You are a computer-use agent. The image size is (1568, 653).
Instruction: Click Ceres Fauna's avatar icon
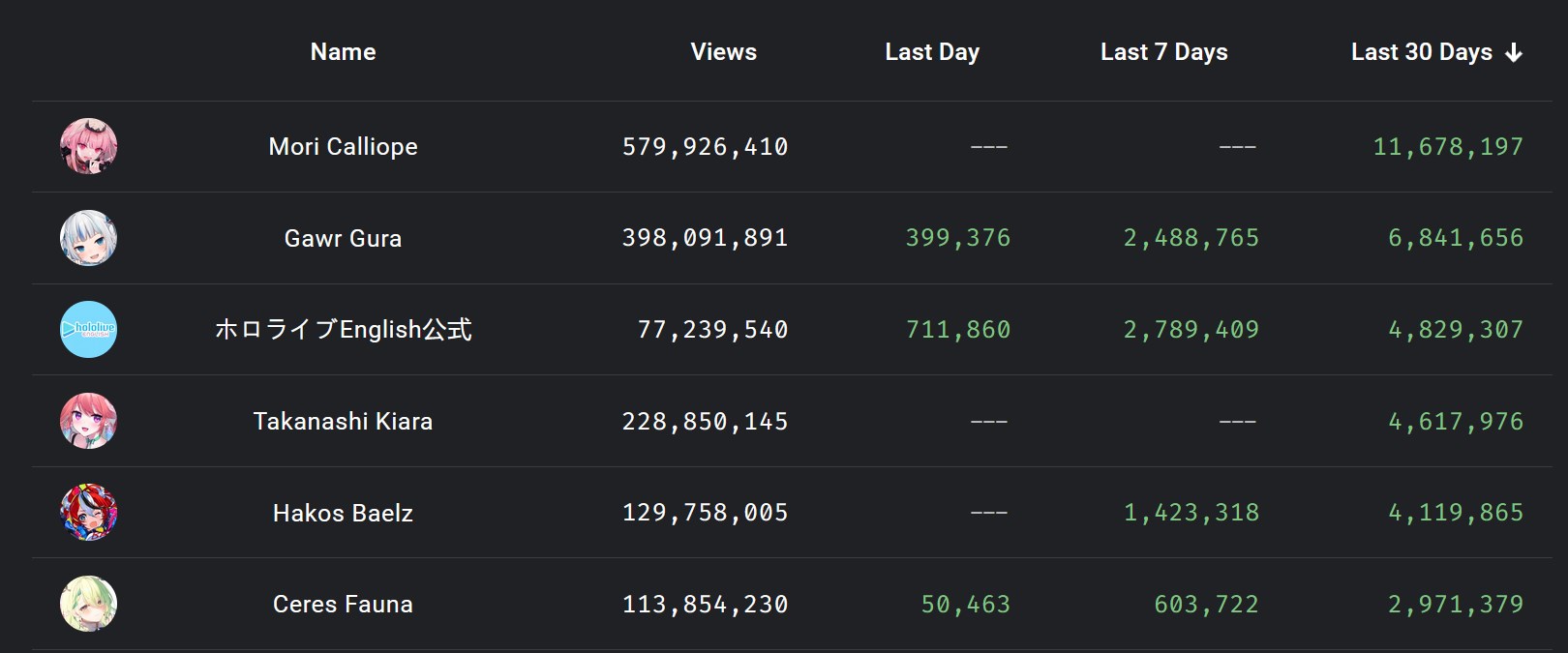click(x=89, y=604)
